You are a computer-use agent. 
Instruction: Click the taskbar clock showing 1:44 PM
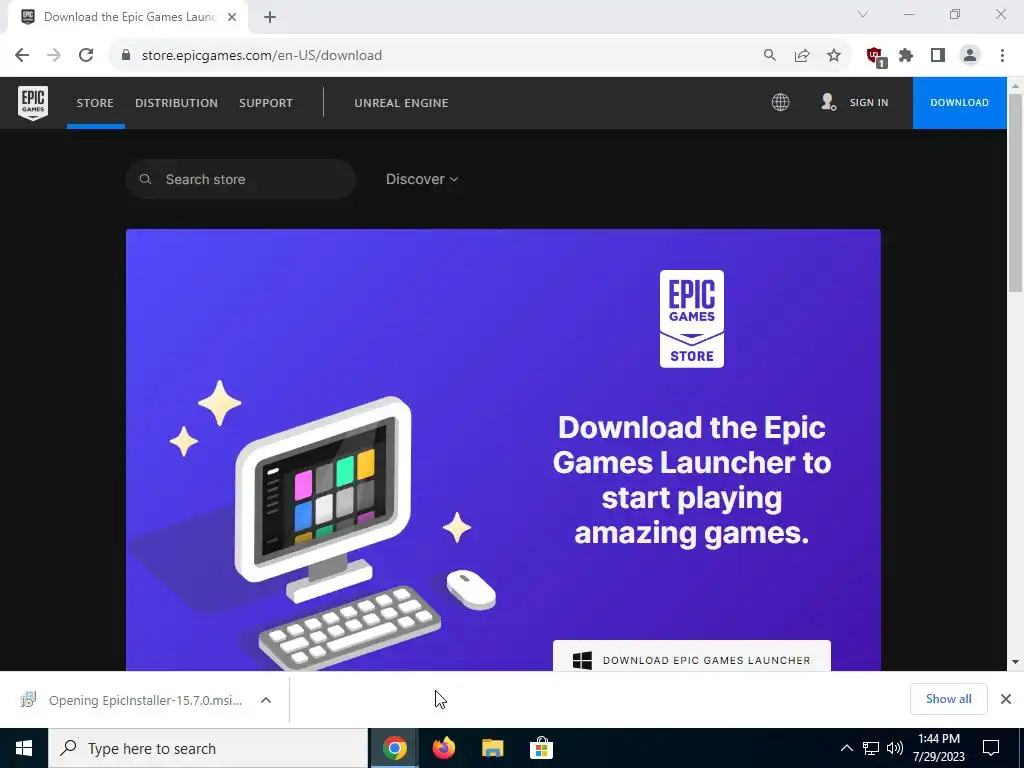(x=938, y=748)
